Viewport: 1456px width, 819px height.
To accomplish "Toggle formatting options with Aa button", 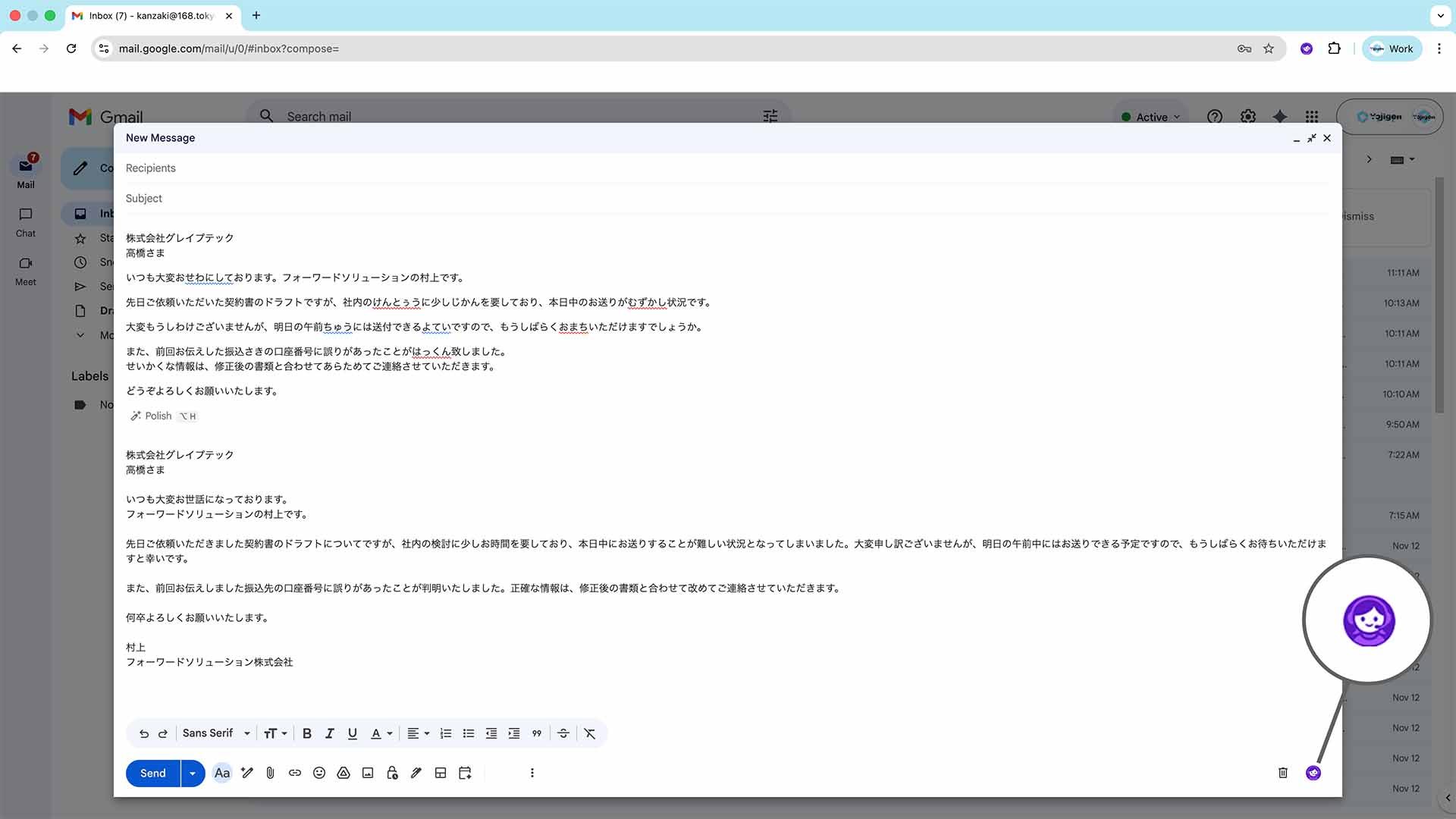I will [221, 773].
